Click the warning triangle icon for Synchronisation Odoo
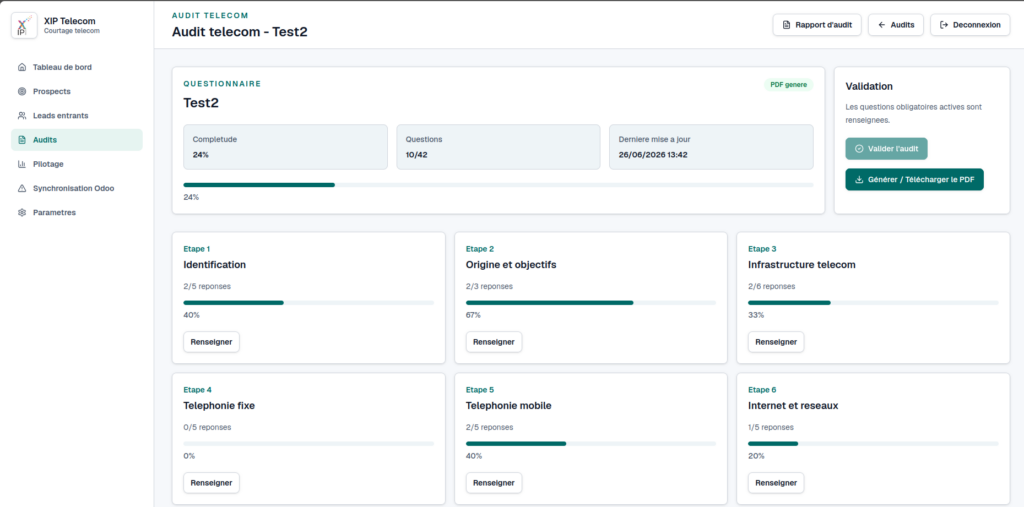This screenshot has height=507, width=1024. [22, 188]
